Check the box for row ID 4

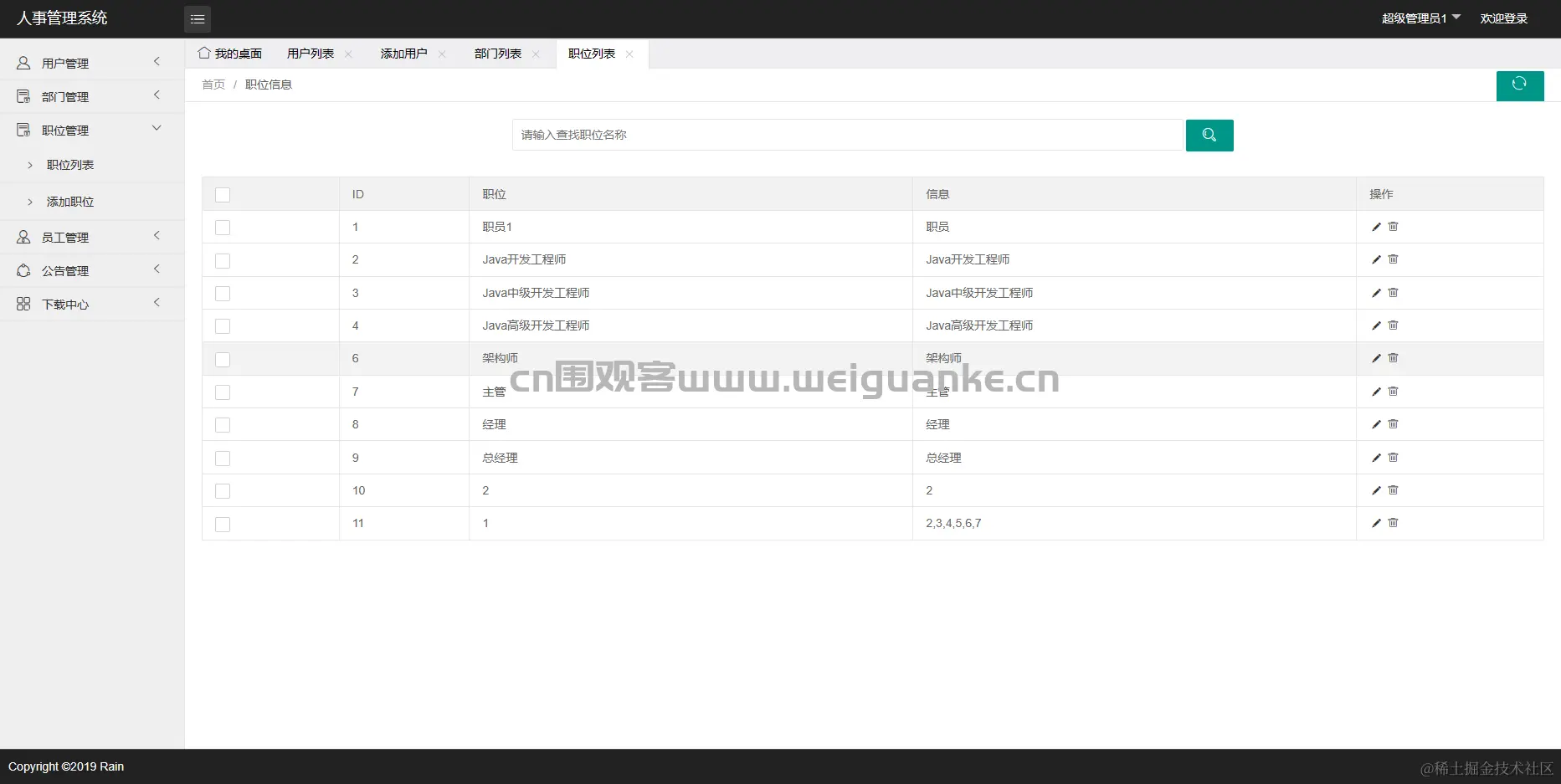click(x=223, y=326)
